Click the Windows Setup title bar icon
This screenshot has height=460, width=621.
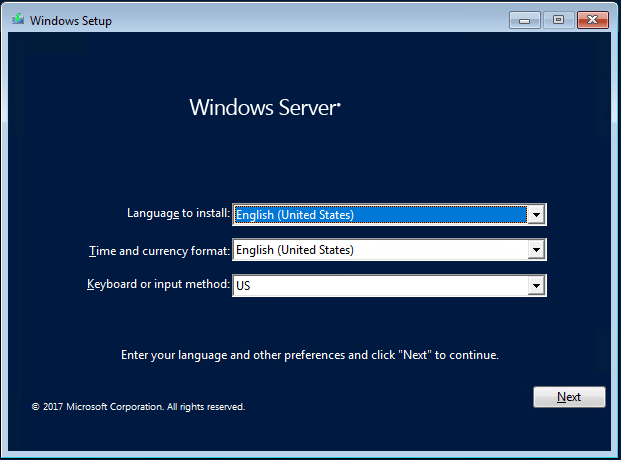17,19
